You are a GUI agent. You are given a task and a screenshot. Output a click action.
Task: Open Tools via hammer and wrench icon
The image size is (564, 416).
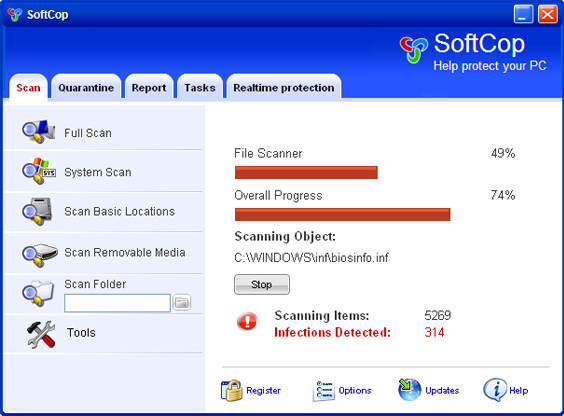tap(41, 334)
